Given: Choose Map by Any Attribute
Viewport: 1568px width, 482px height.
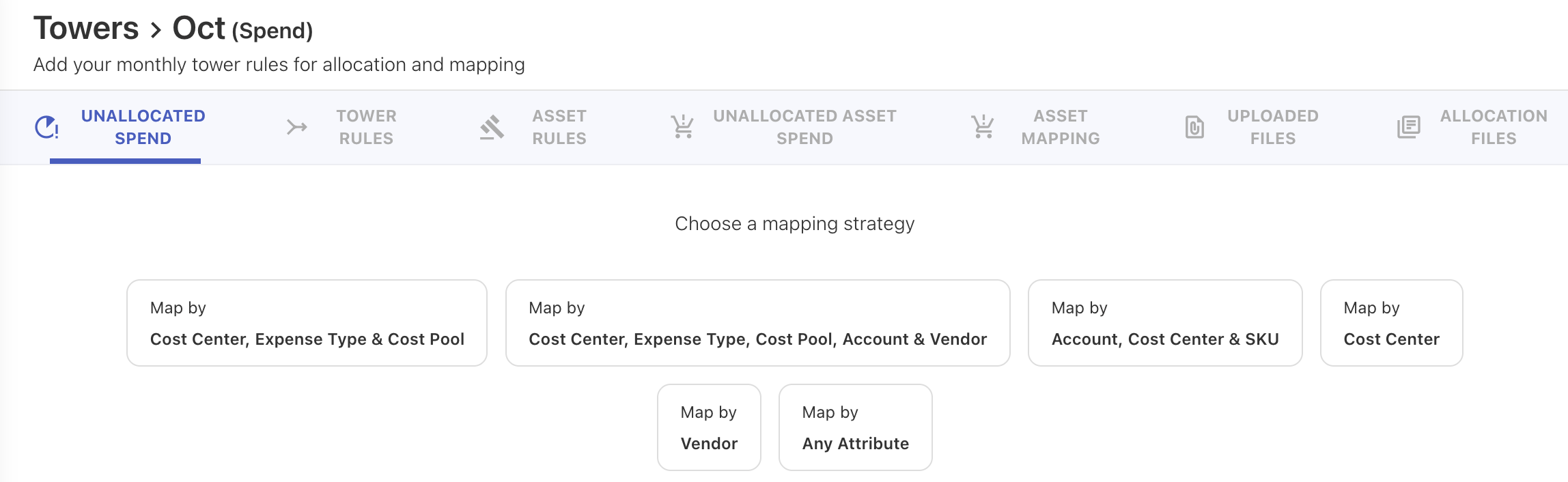Looking at the screenshot, I should tap(855, 427).
